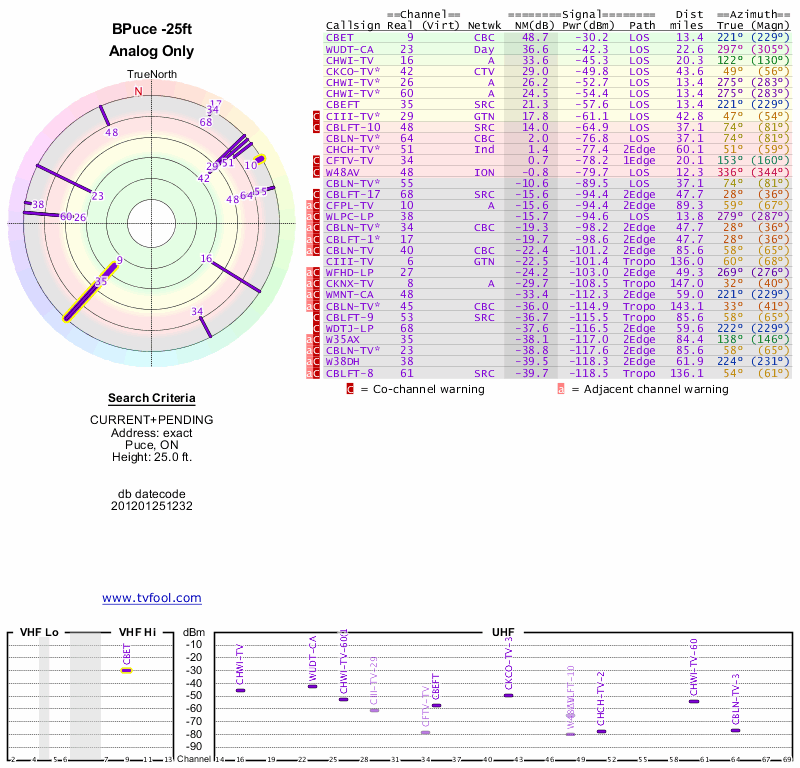
Task: Click the CKCO-TV signal bar in UHF chart
Action: (x=508, y=695)
